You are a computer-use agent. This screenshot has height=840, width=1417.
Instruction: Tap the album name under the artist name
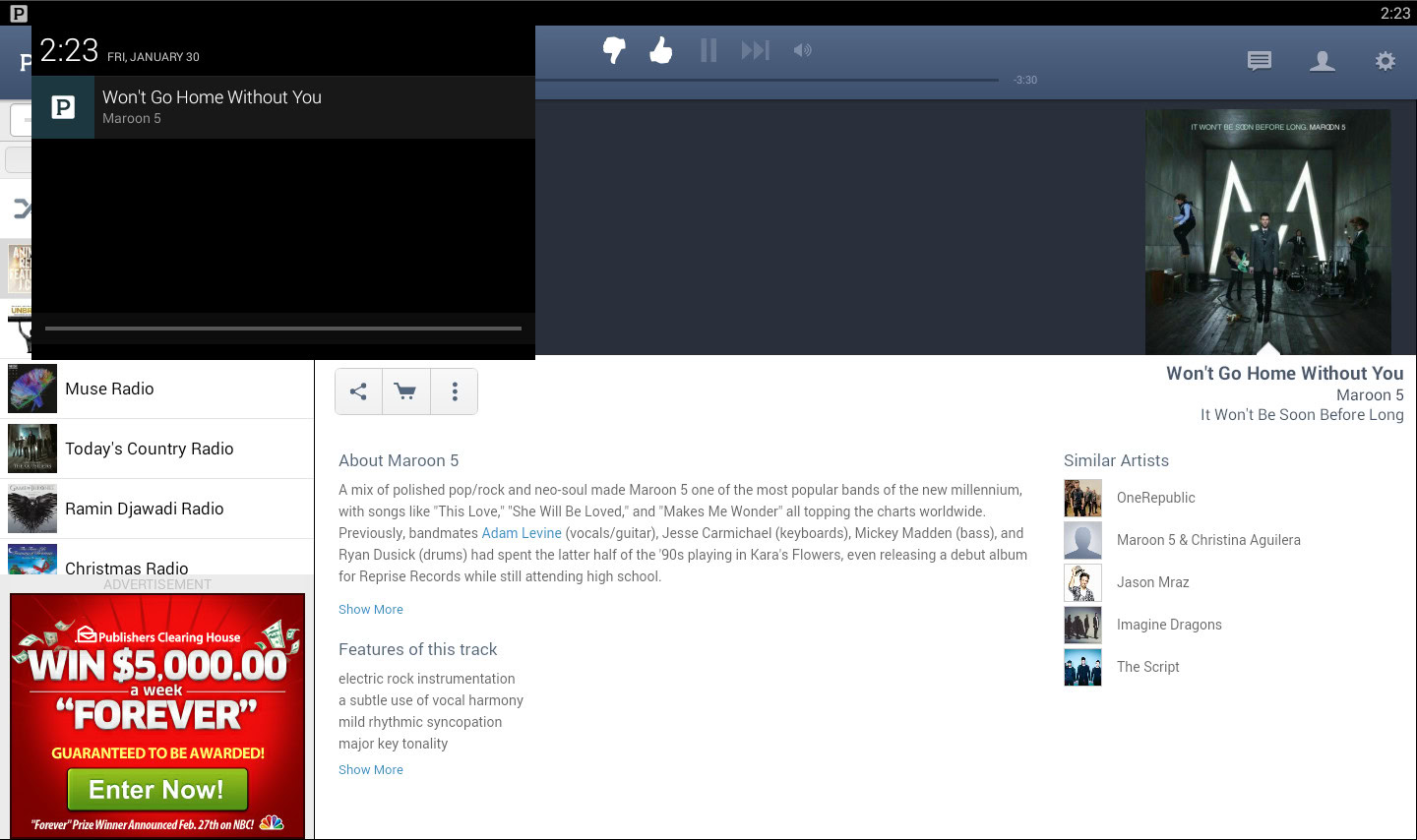[x=1302, y=414]
